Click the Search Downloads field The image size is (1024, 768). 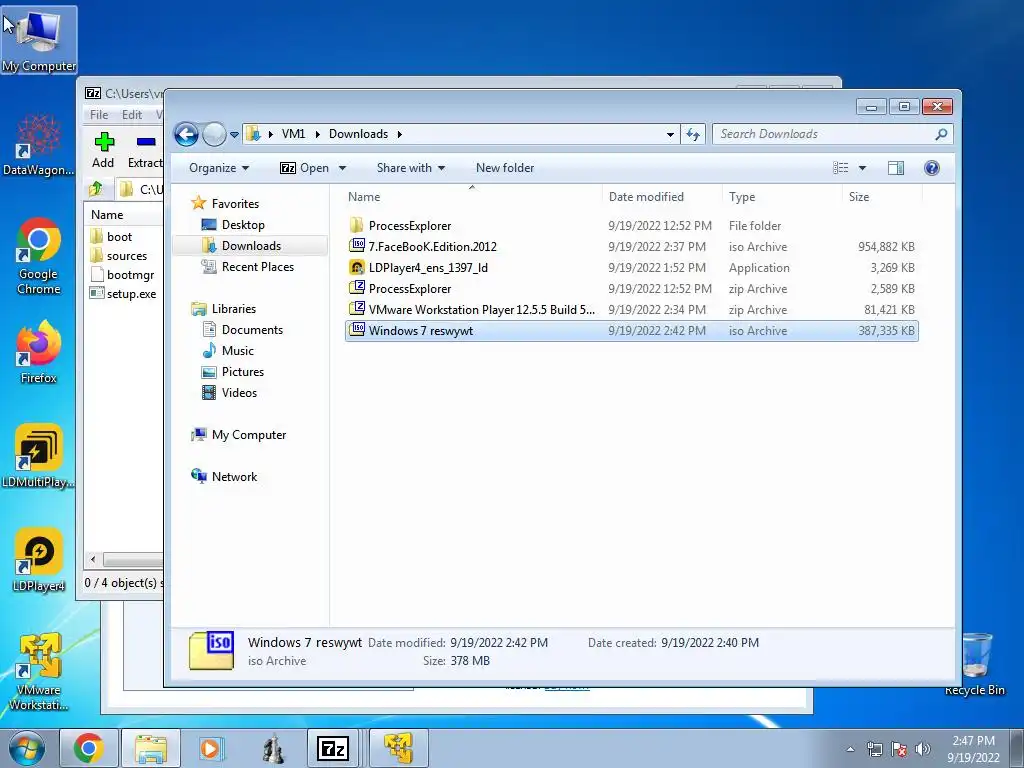point(824,134)
